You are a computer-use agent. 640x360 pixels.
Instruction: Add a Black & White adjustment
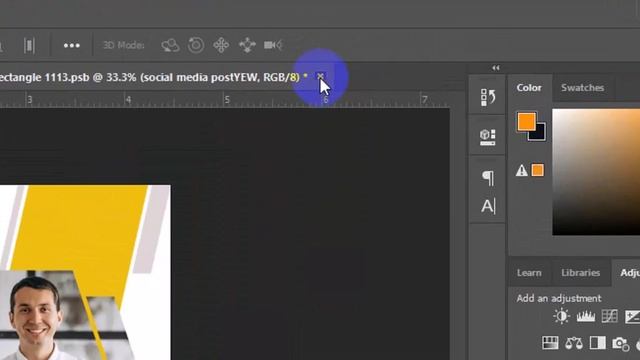(x=598, y=343)
